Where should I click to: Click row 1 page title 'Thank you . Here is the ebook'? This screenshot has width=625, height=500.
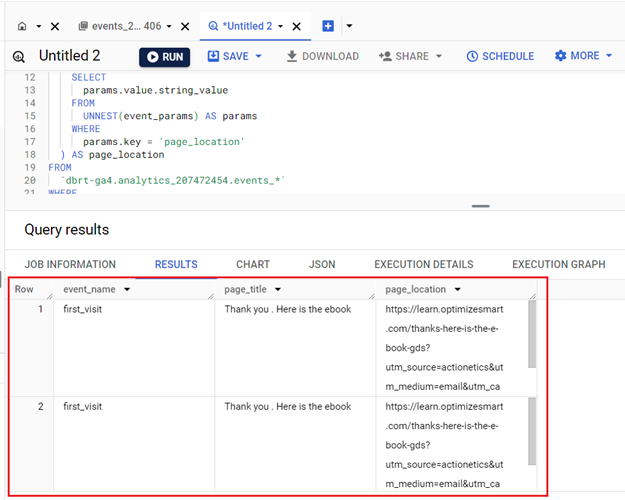click(288, 309)
